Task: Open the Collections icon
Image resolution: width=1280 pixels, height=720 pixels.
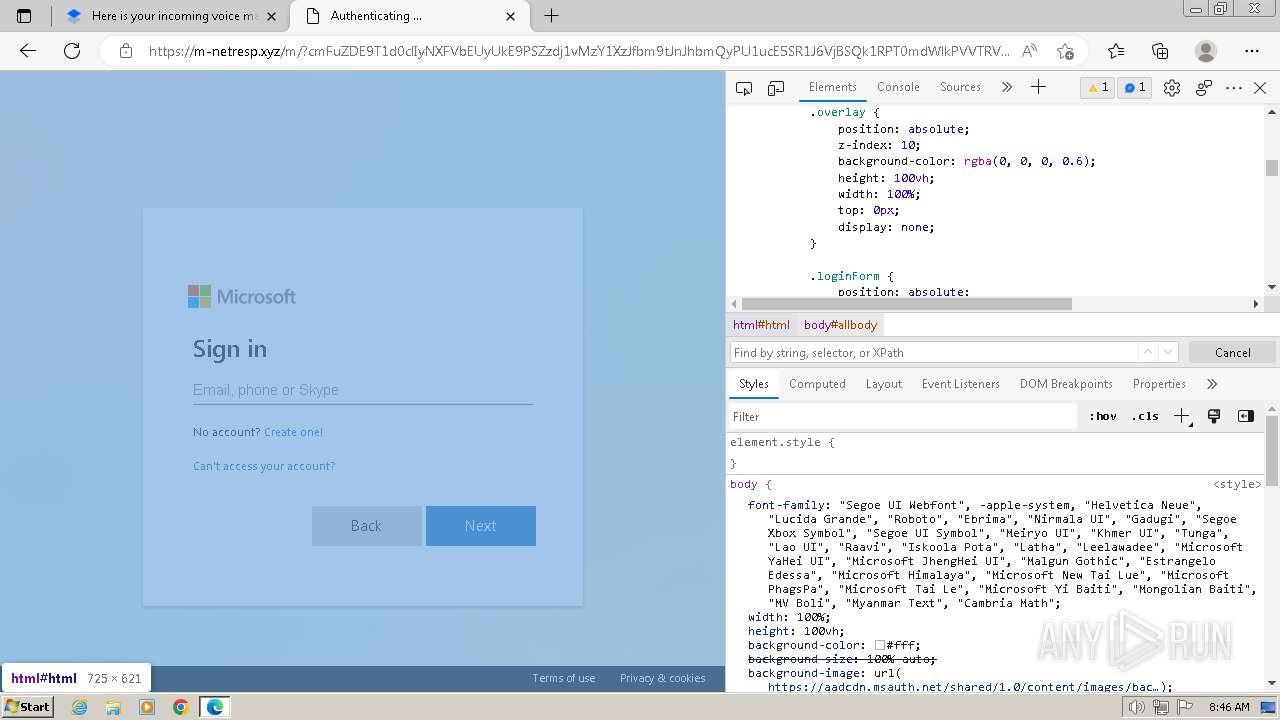Action: pyautogui.click(x=1160, y=51)
